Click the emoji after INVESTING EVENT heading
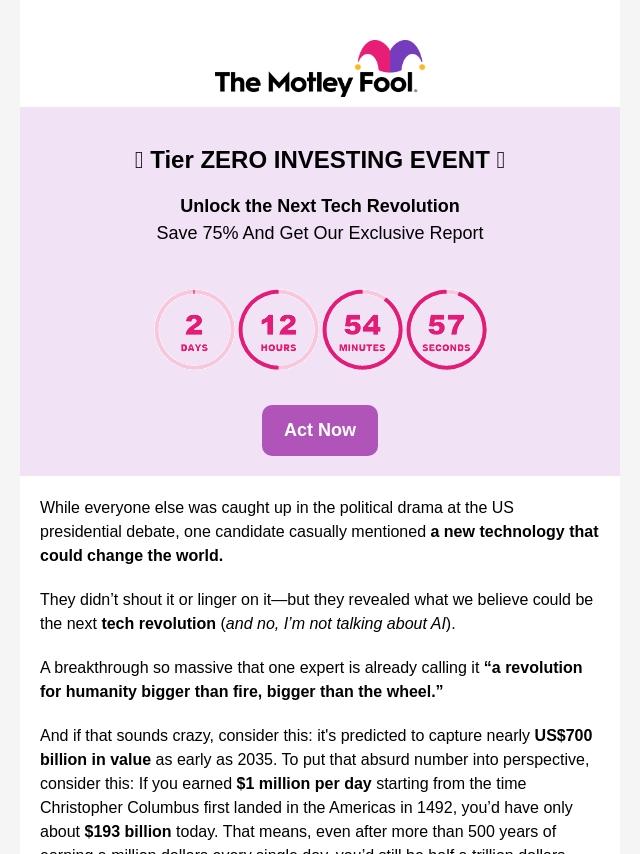The height and width of the screenshot is (854, 640). [x=501, y=160]
